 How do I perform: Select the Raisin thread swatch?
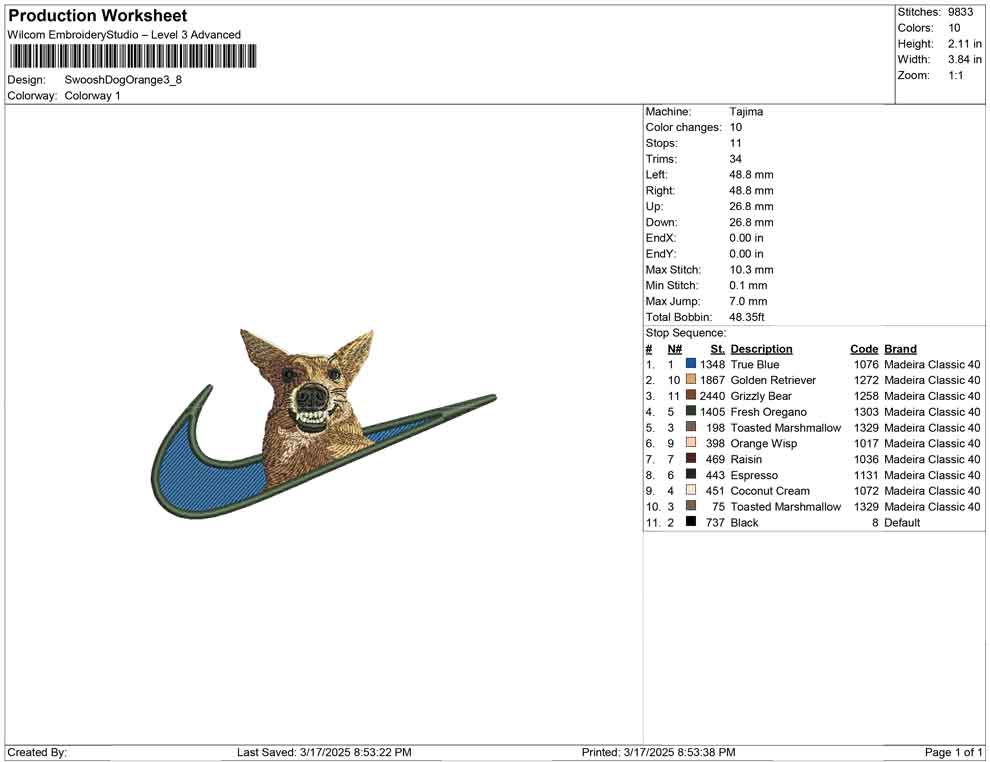click(x=691, y=458)
